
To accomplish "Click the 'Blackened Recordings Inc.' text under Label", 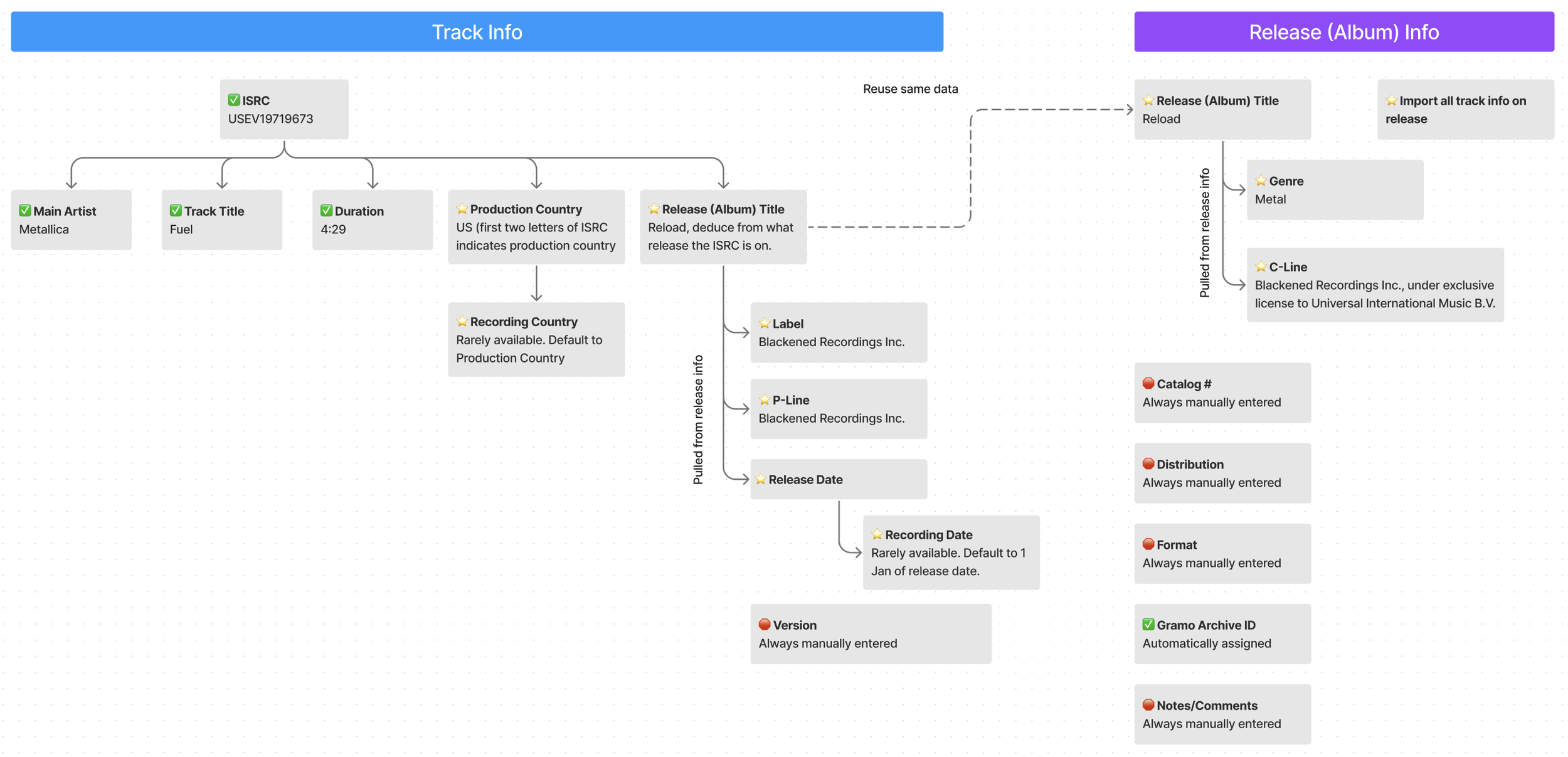I will click(x=832, y=342).
